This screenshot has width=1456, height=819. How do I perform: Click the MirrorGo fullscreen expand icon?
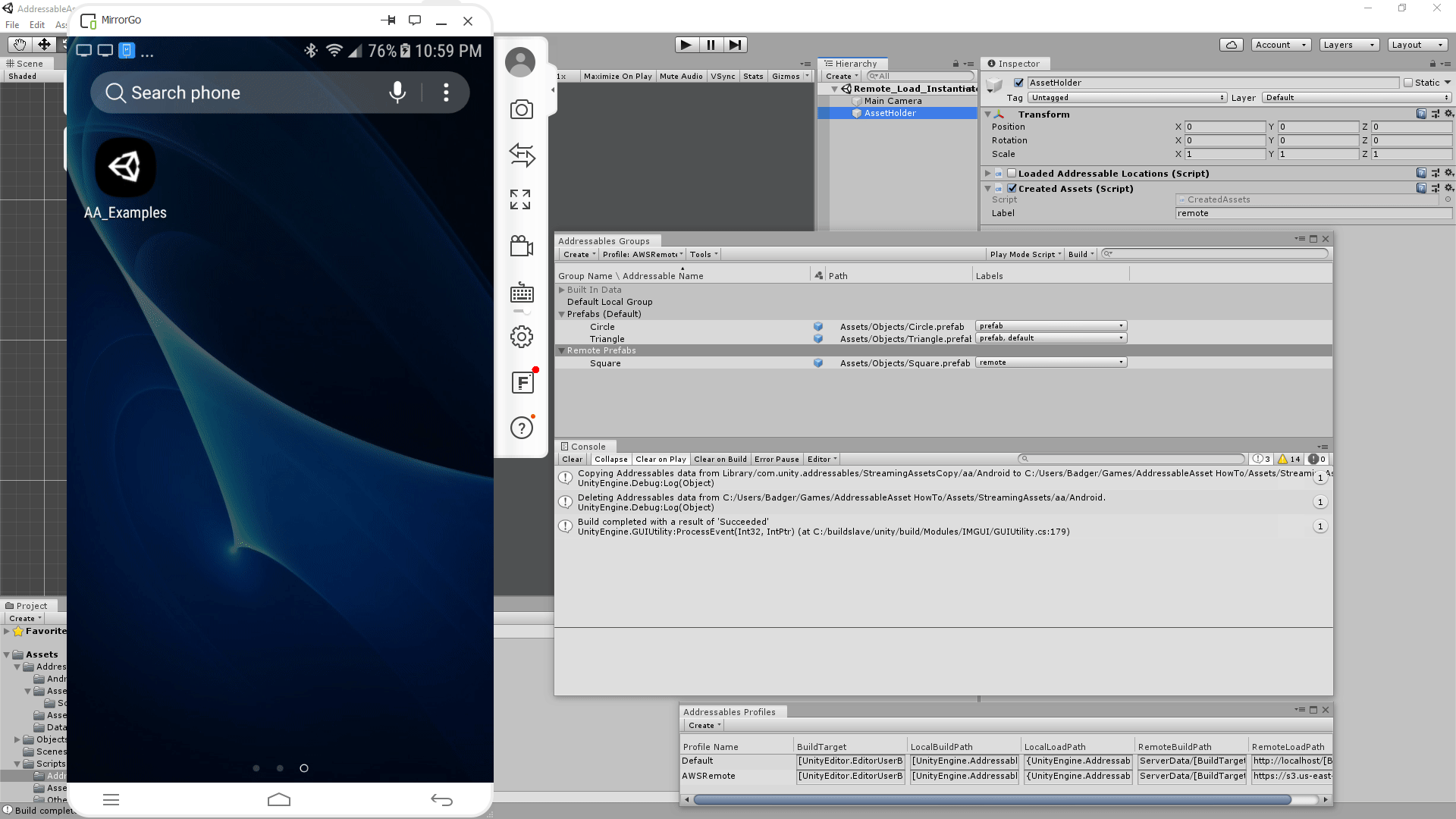click(521, 199)
